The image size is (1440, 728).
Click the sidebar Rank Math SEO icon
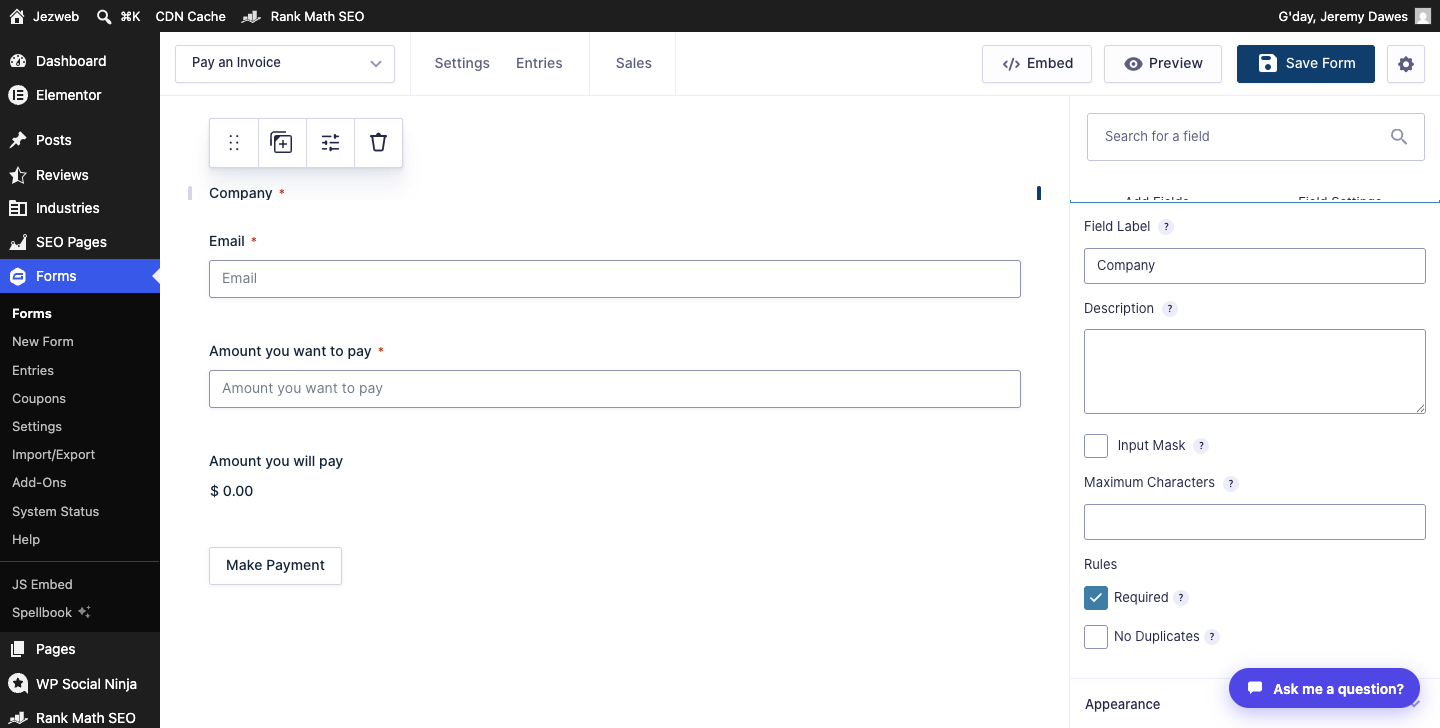click(x=18, y=718)
